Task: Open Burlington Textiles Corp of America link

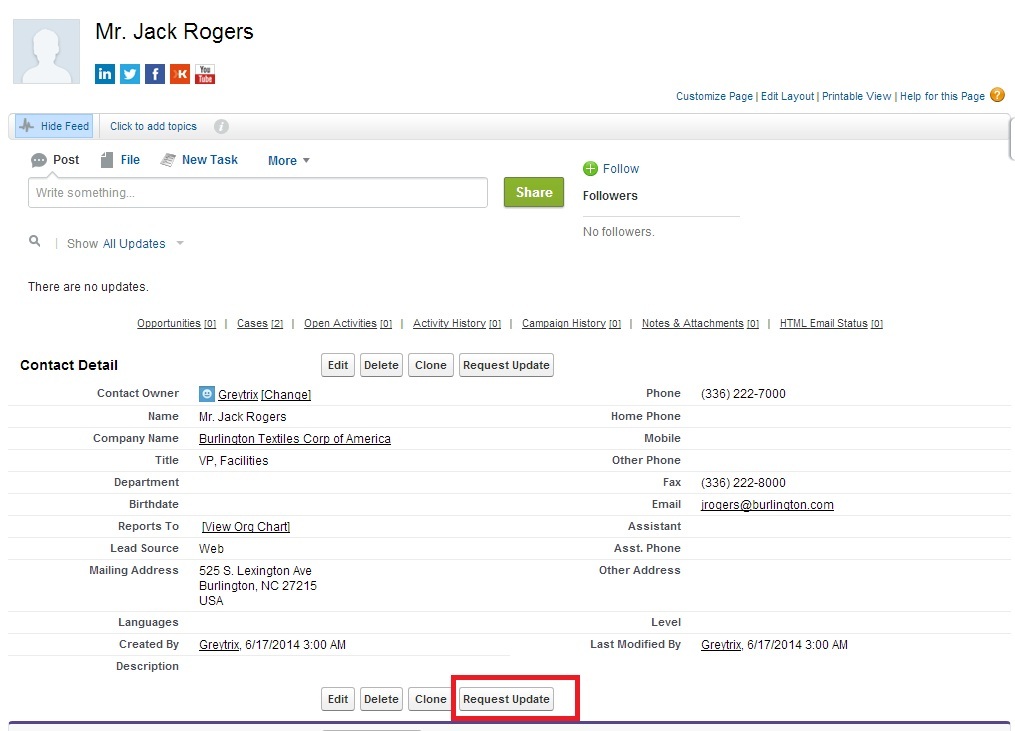Action: pyautogui.click(x=295, y=438)
